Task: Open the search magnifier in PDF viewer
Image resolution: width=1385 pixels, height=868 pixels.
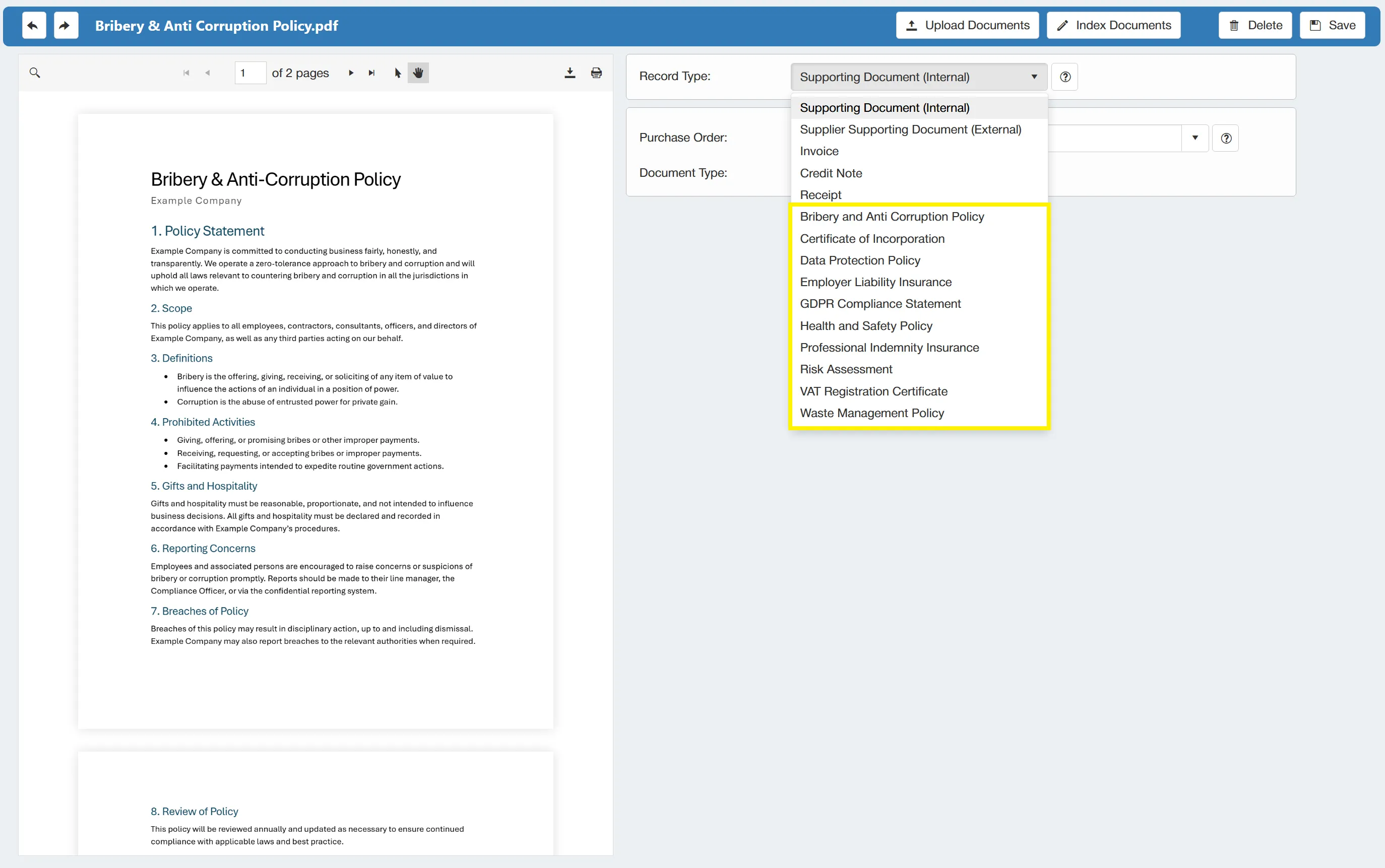Action: point(35,73)
